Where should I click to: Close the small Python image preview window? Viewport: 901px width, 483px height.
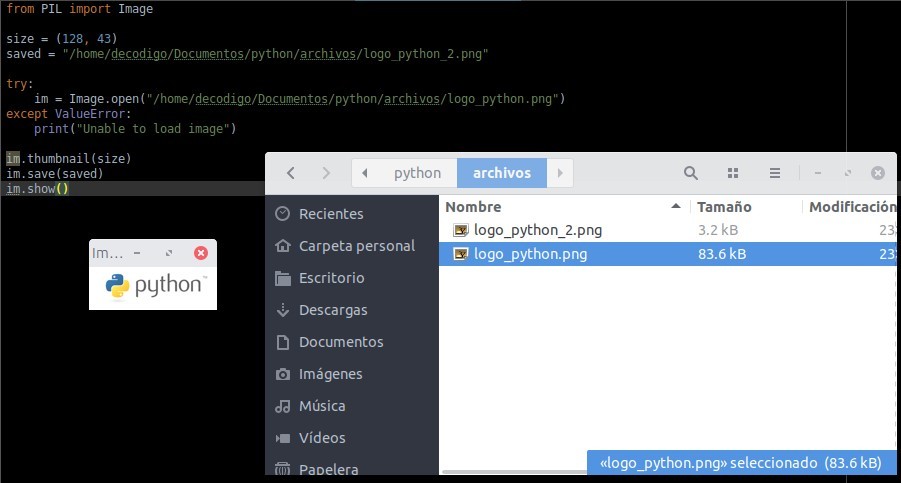click(201, 254)
